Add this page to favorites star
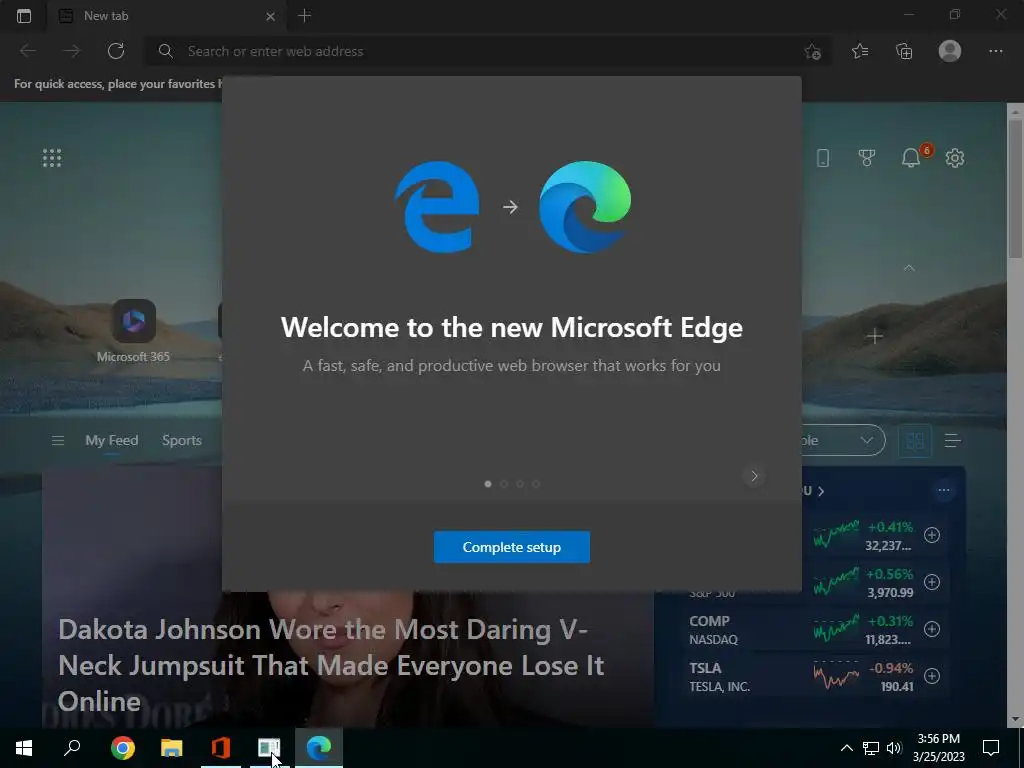The width and height of the screenshot is (1024, 768). click(x=812, y=52)
